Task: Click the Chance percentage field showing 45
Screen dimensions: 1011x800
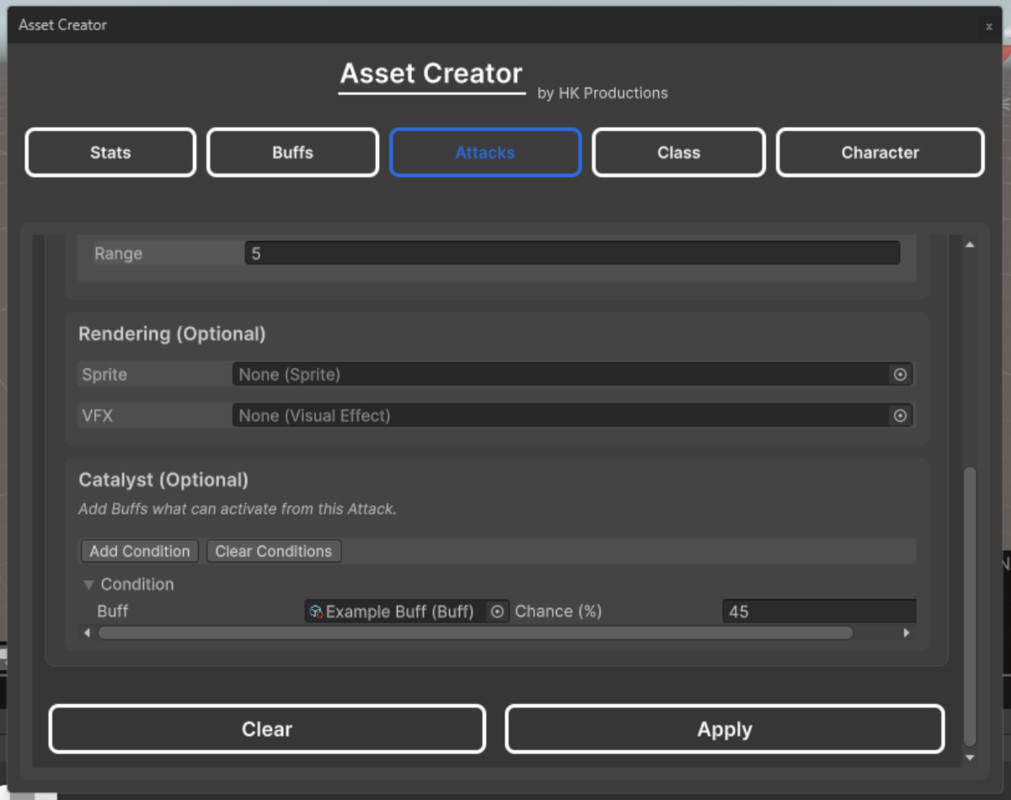Action: (818, 611)
